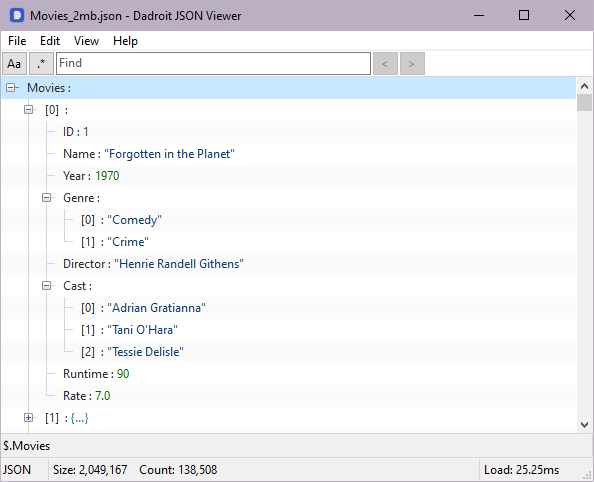594x482 pixels.
Task: Expand the [1] movie entry
Action: point(28,418)
